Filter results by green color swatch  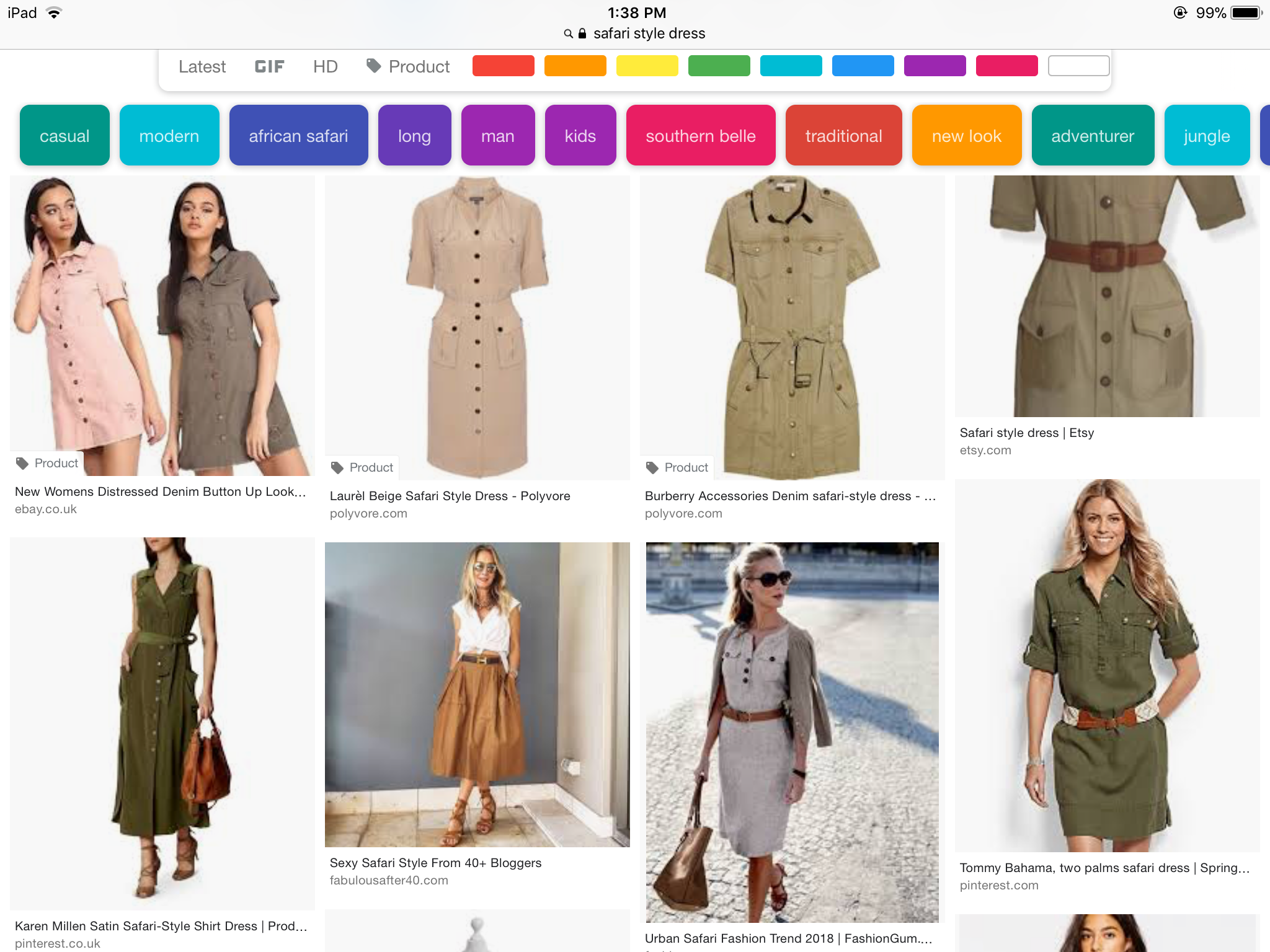click(x=719, y=66)
